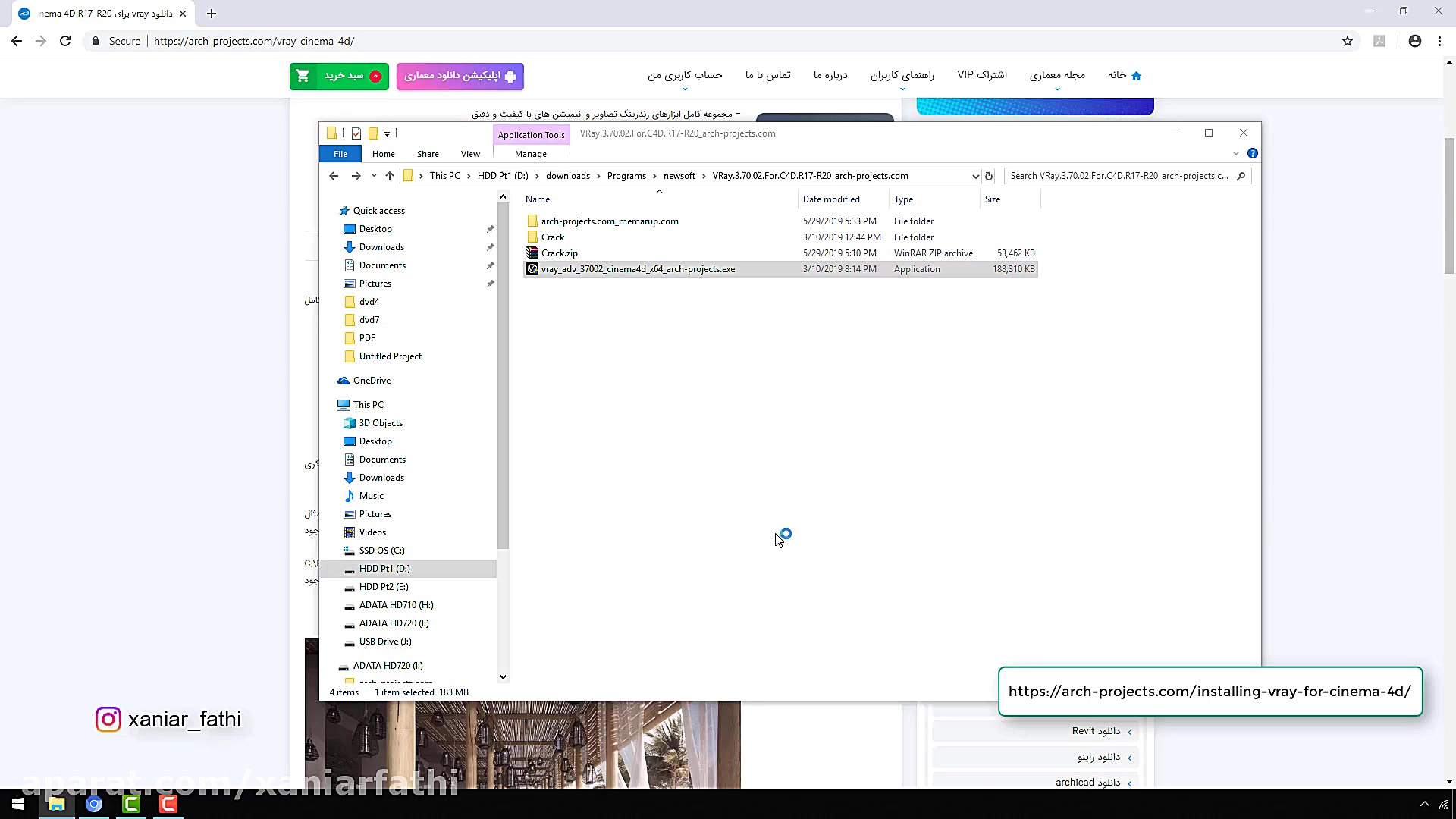Reload the Chrome page
This screenshot has width=1456, height=819.
(65, 41)
